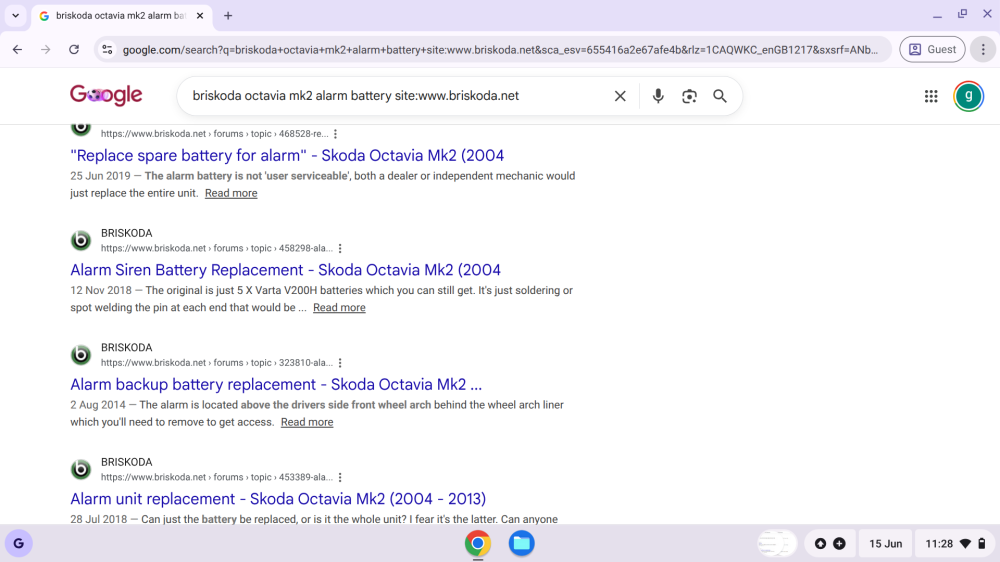Click Read more under 25 Jun 2019 snippet
This screenshot has height=562, width=1000.
pos(231,193)
